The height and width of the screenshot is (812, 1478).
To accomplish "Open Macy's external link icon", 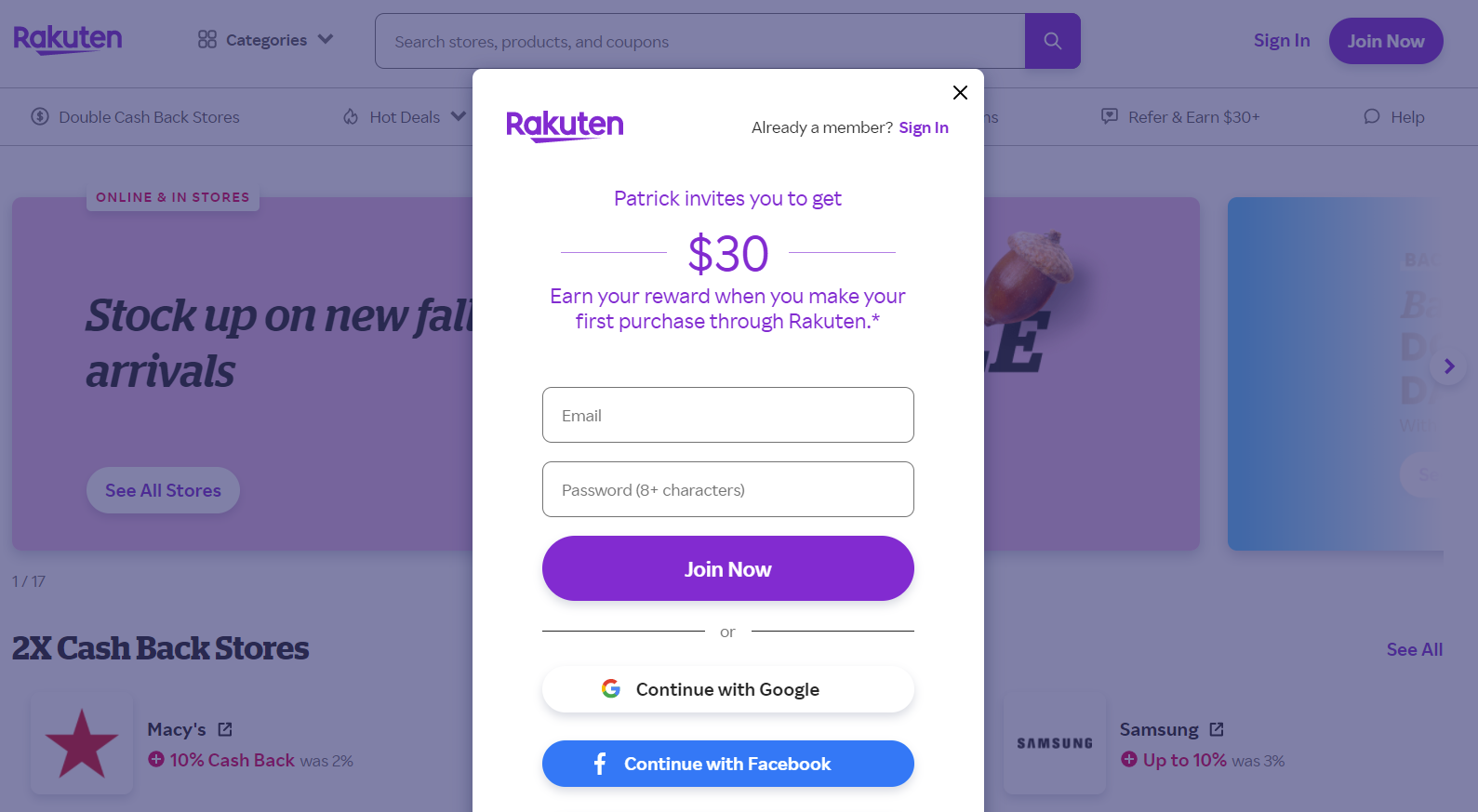I will pyautogui.click(x=225, y=729).
